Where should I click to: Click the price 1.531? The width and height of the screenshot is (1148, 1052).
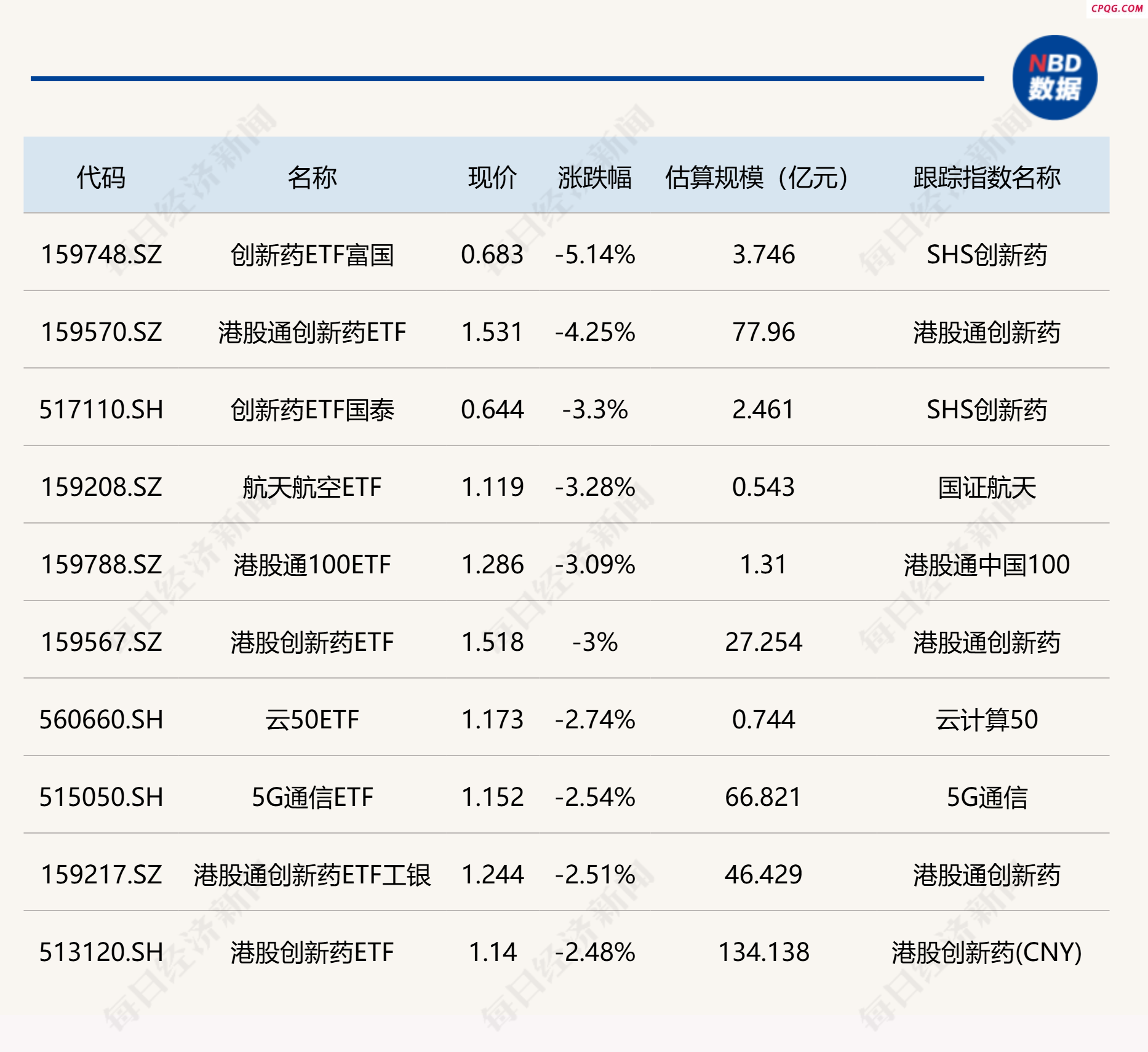coord(492,332)
